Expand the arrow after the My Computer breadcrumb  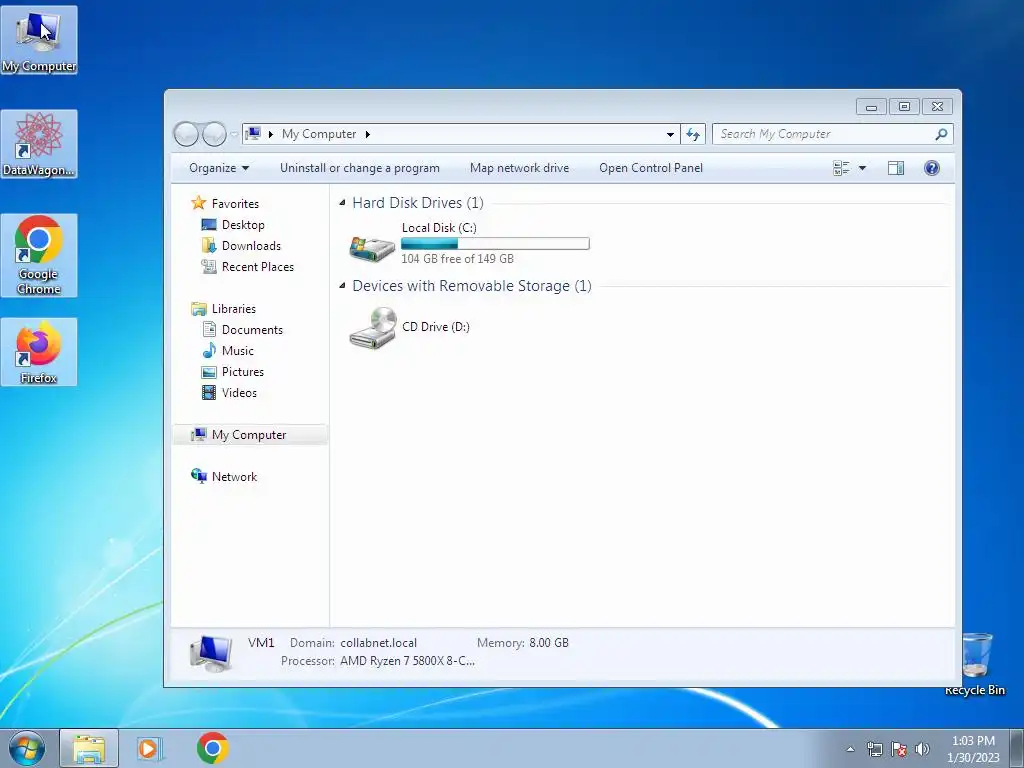click(368, 134)
